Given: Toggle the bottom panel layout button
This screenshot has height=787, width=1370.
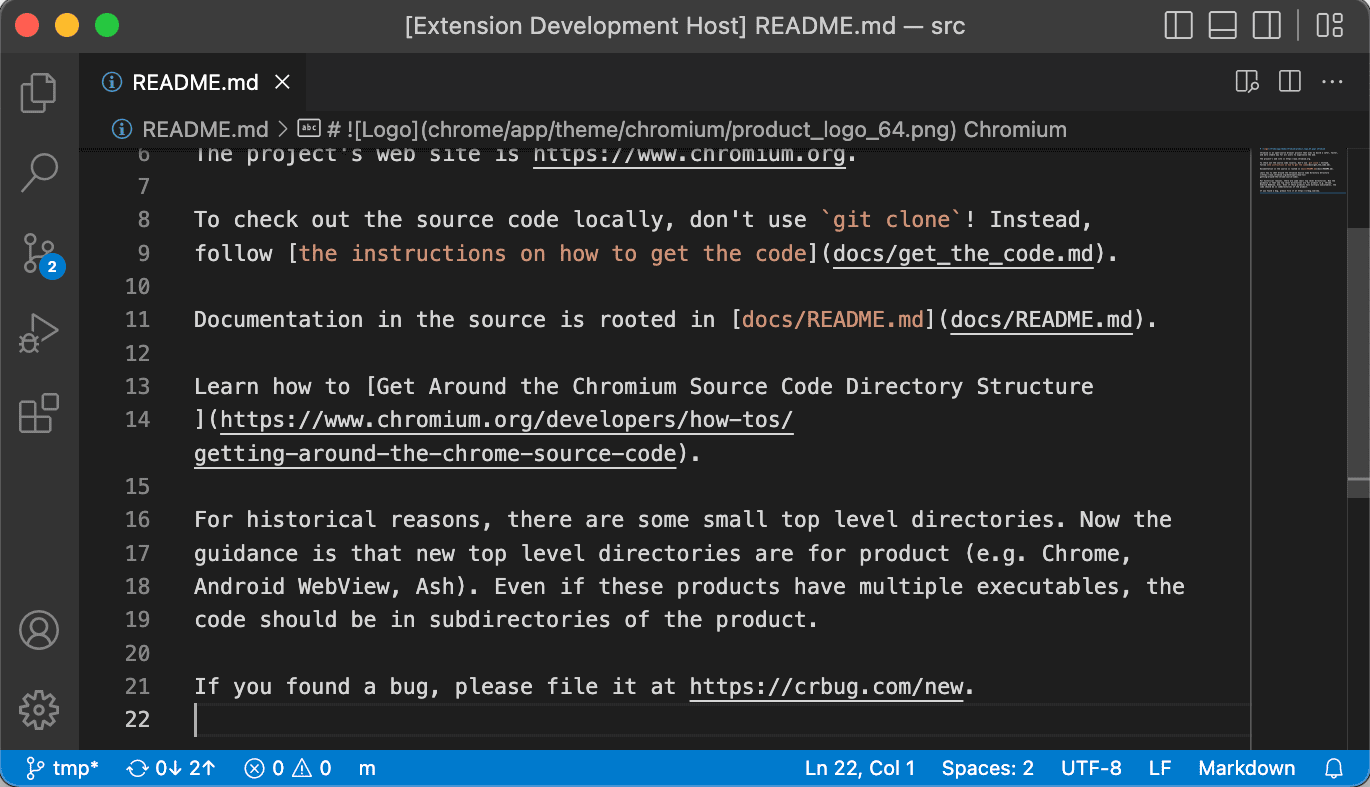Looking at the screenshot, I should tap(1223, 26).
